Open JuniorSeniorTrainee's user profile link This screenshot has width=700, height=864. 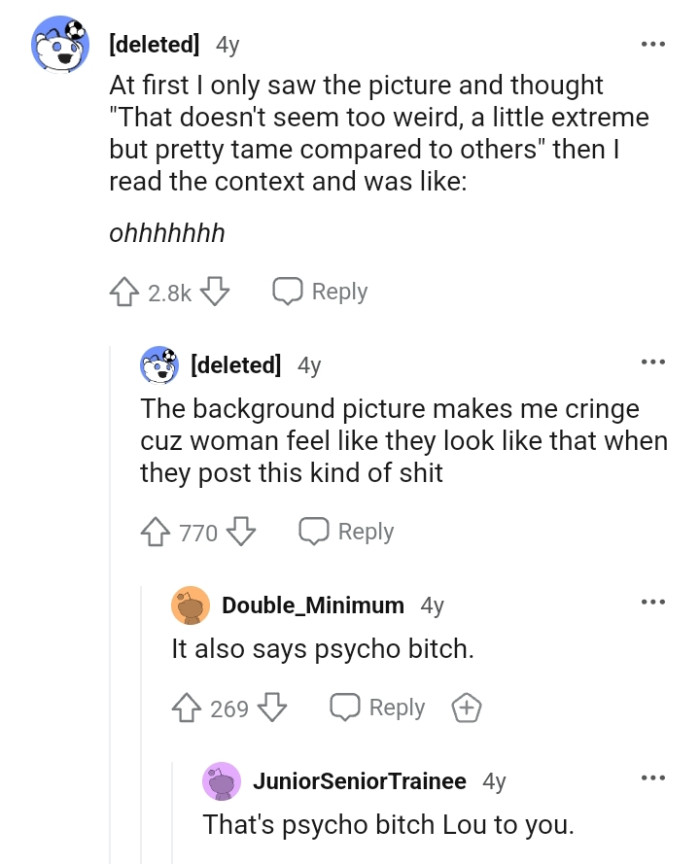click(x=359, y=781)
